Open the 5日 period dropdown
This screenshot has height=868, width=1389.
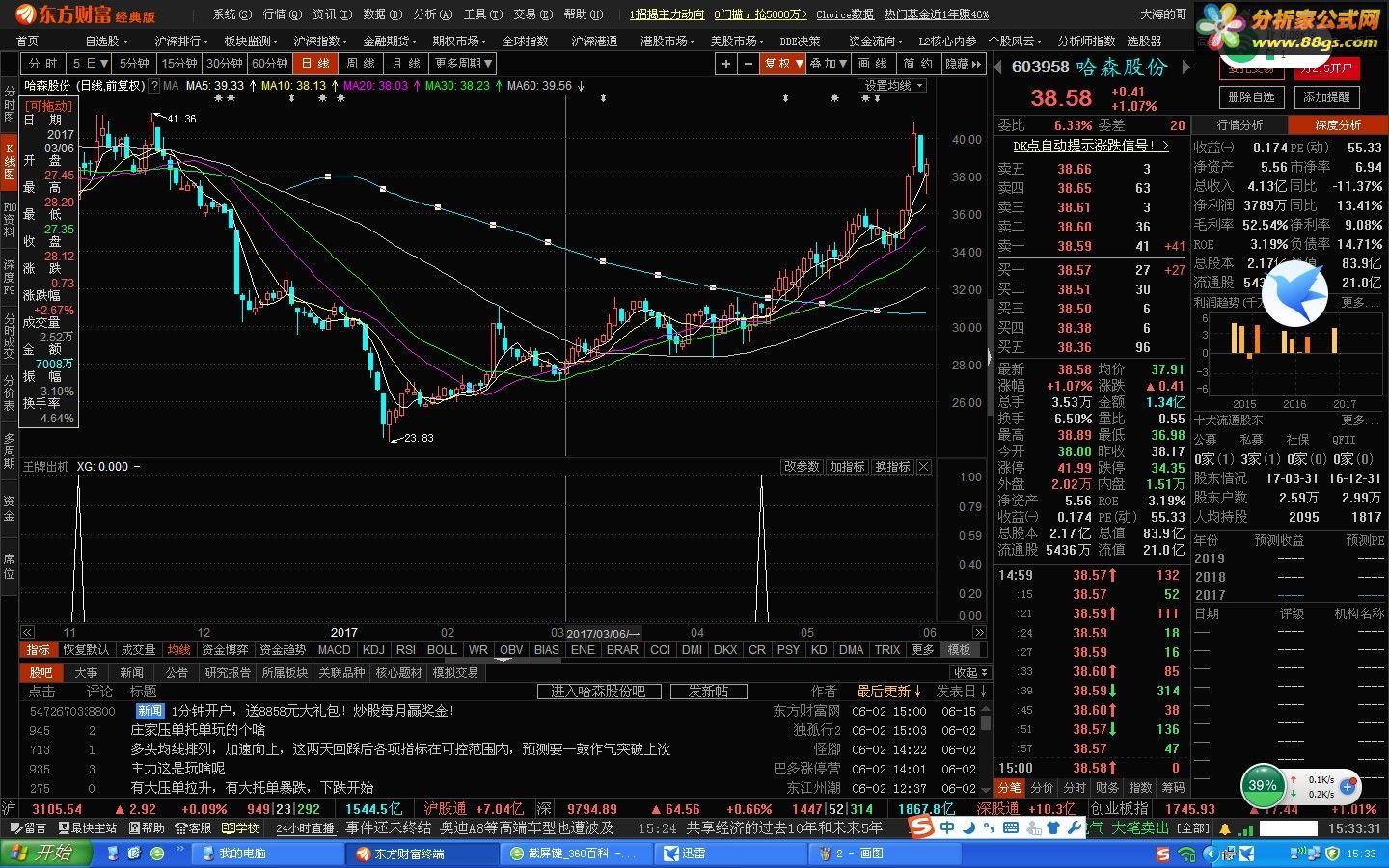pos(89,64)
